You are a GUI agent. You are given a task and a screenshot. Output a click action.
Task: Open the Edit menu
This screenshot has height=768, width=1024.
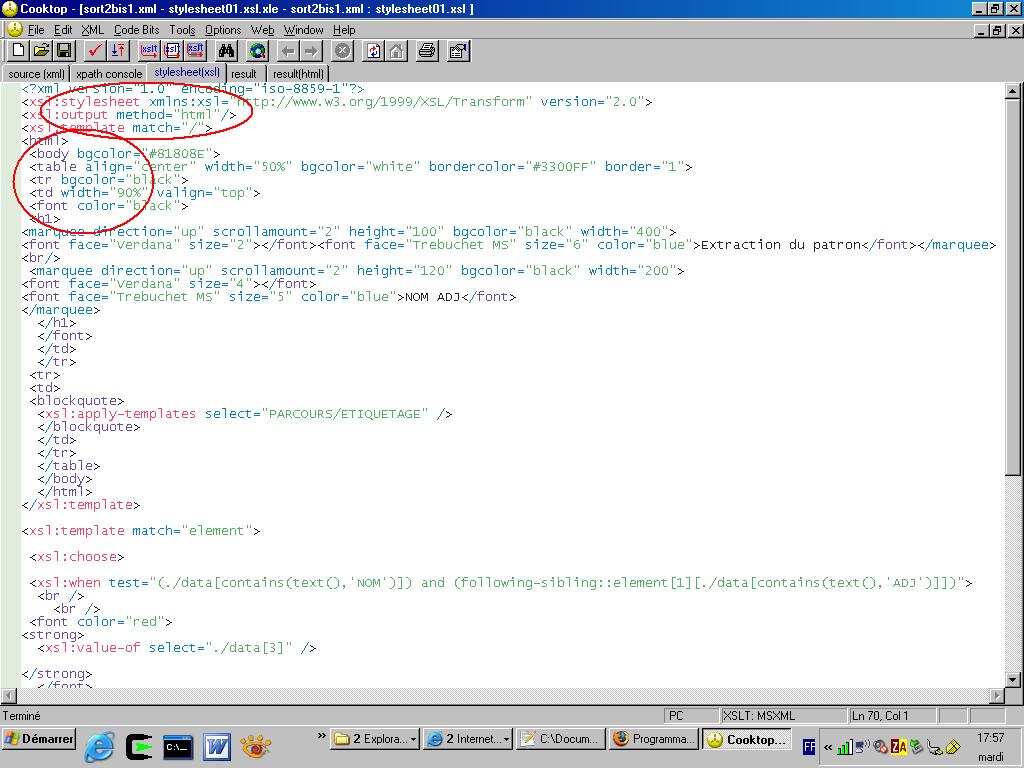pos(63,30)
